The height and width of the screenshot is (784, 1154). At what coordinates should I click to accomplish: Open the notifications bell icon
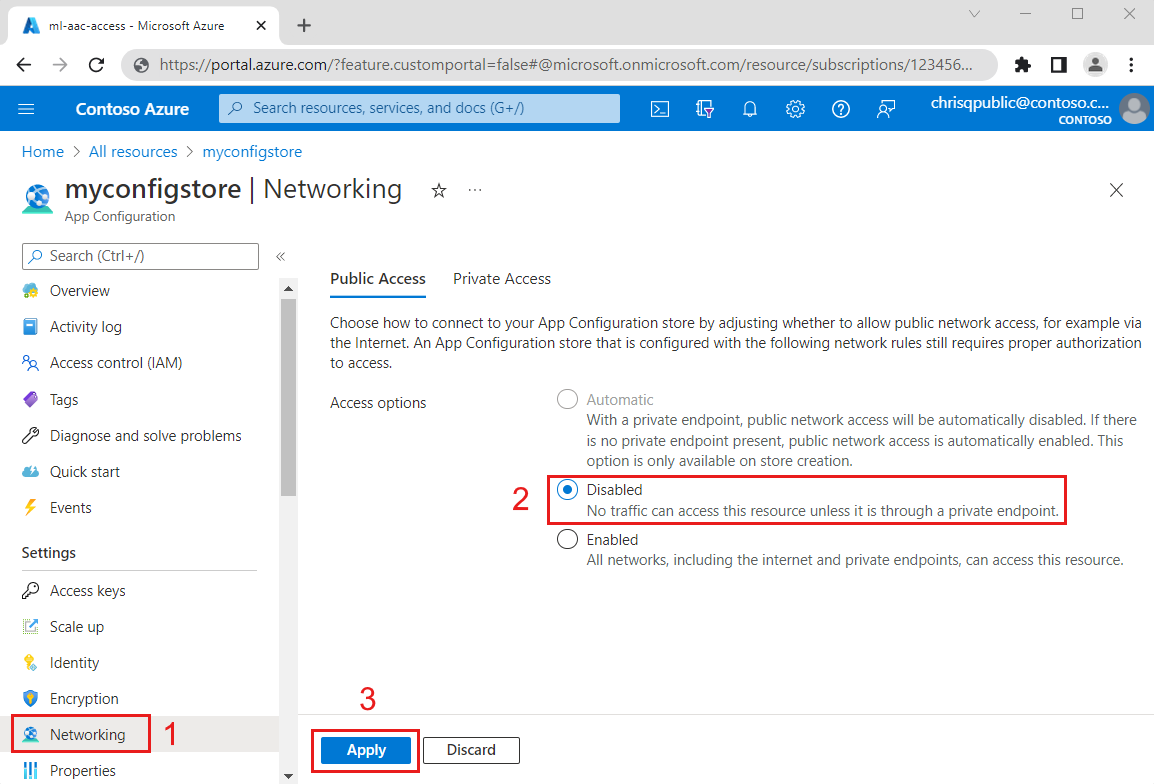click(749, 109)
